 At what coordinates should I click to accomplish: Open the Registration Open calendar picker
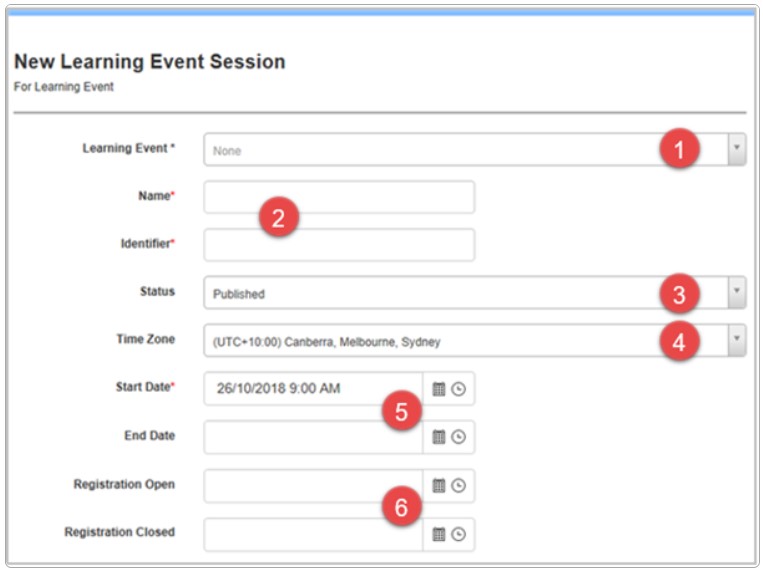(x=438, y=485)
